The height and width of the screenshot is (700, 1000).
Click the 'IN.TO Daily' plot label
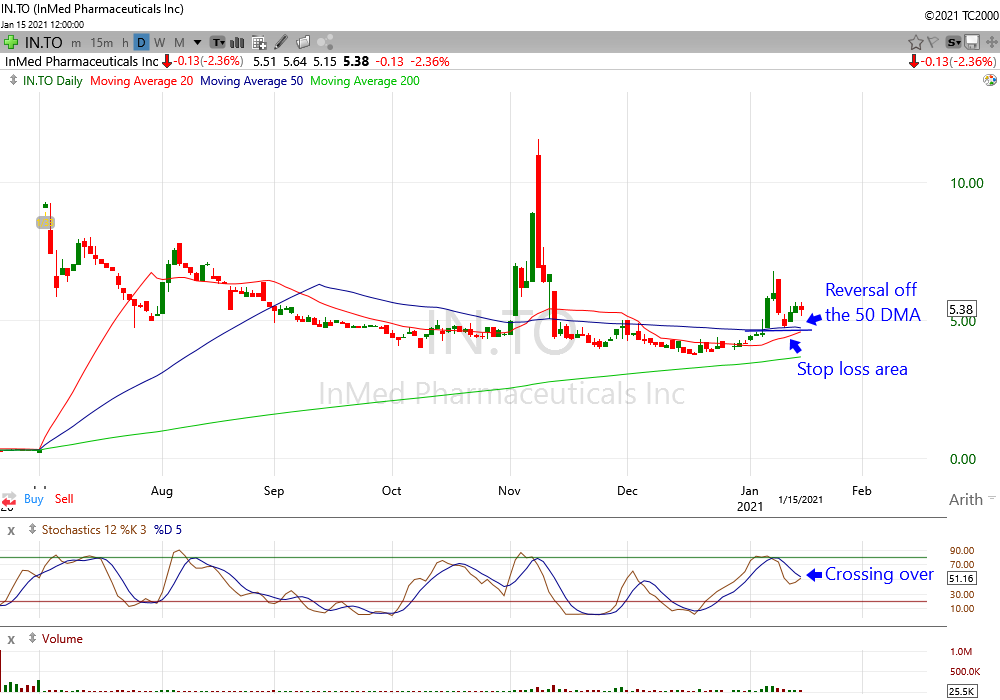click(52, 81)
